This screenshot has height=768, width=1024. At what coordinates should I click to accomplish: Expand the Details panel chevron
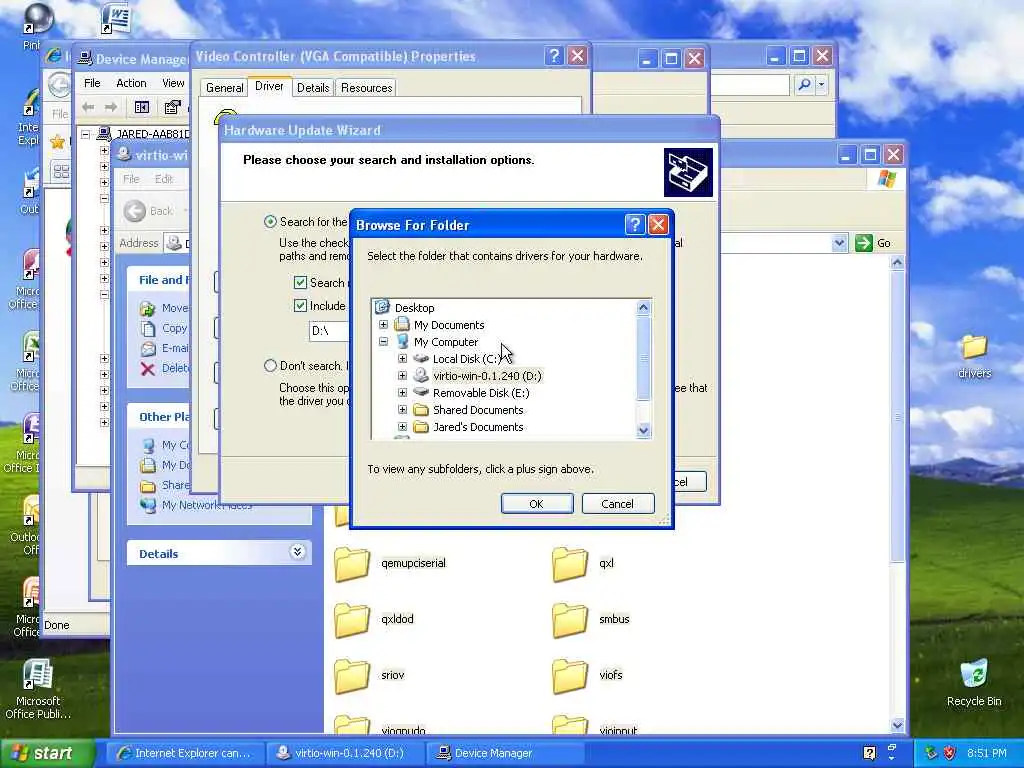pyautogui.click(x=297, y=552)
